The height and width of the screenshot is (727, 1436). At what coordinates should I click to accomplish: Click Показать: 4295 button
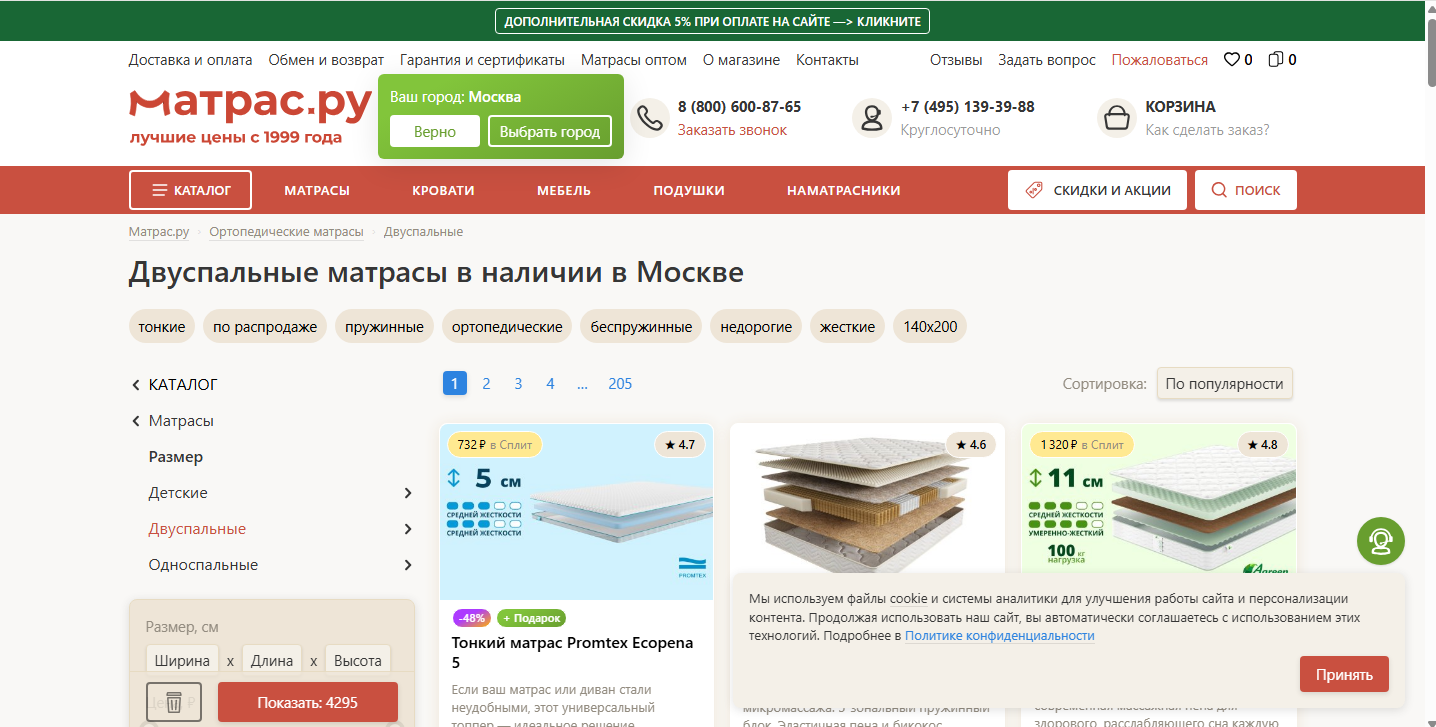308,702
